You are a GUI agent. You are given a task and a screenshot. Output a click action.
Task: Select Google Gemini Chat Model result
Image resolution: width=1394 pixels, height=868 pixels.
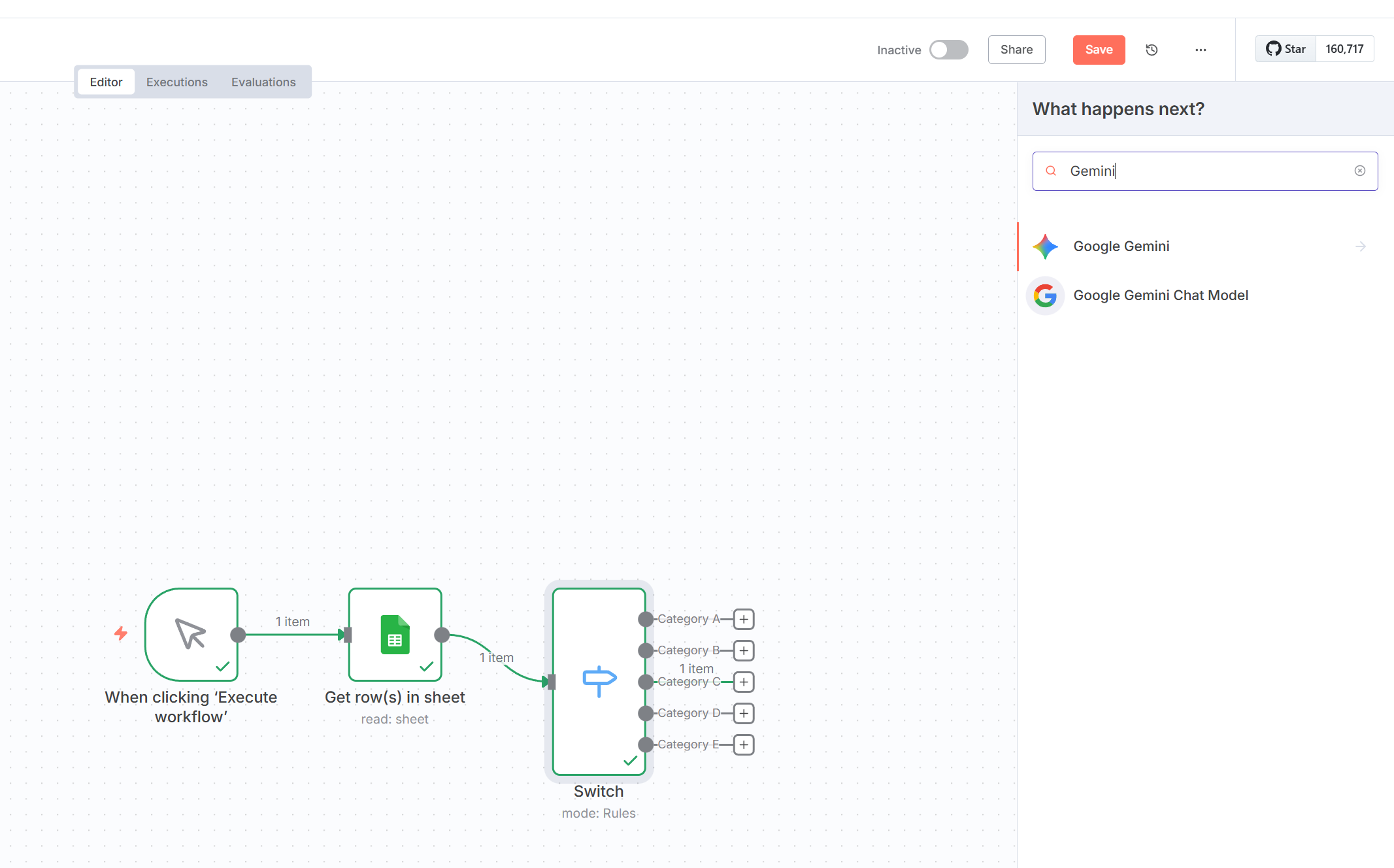click(1160, 295)
